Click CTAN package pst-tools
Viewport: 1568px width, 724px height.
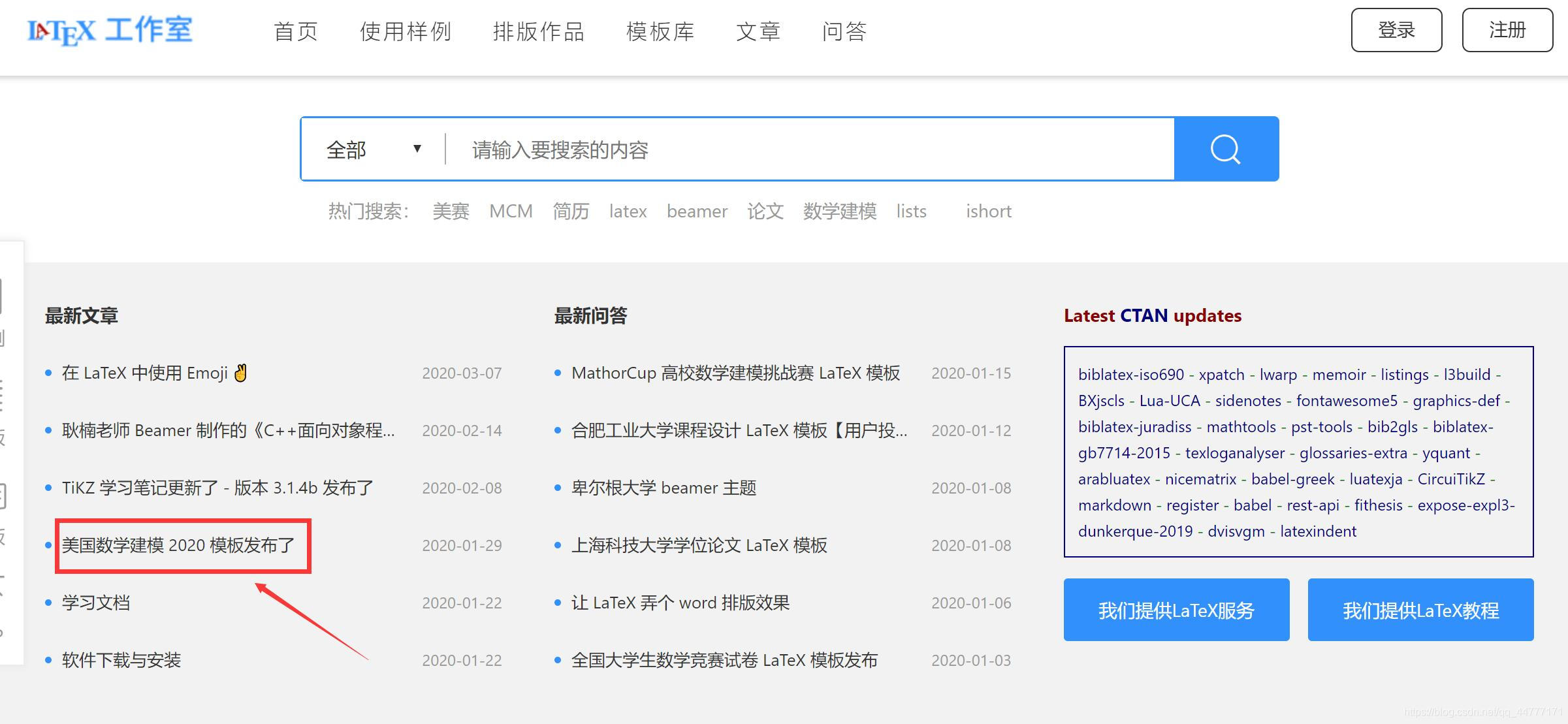[x=1322, y=427]
